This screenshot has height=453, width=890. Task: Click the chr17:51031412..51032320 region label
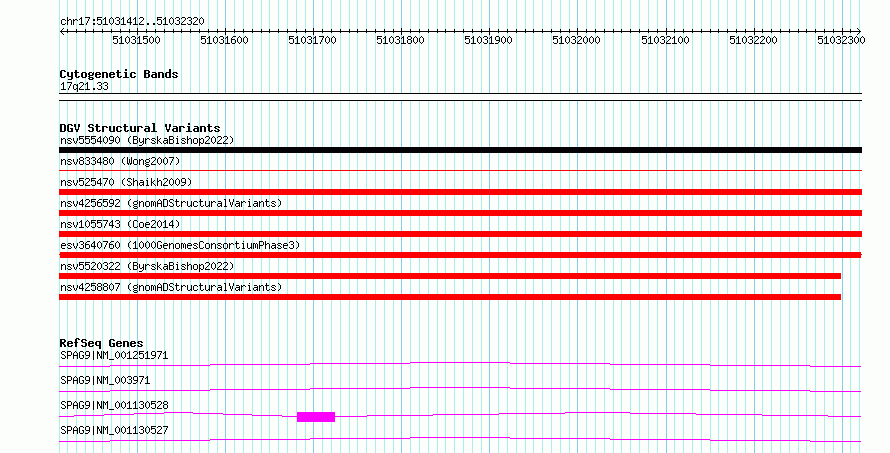tap(132, 21)
